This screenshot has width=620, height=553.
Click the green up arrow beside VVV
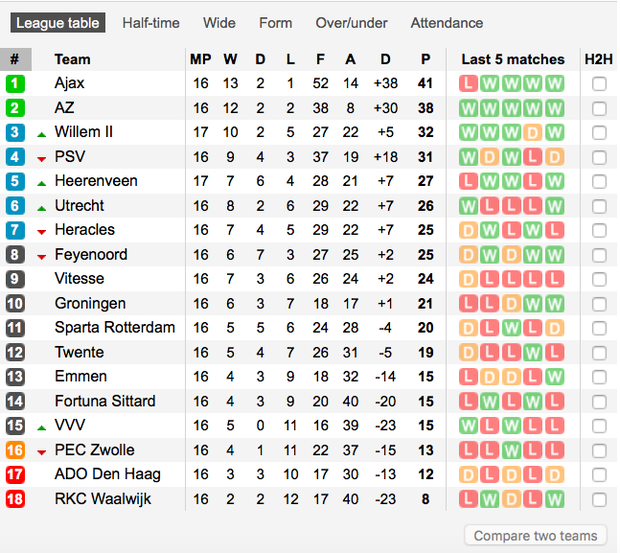pyautogui.click(x=42, y=427)
